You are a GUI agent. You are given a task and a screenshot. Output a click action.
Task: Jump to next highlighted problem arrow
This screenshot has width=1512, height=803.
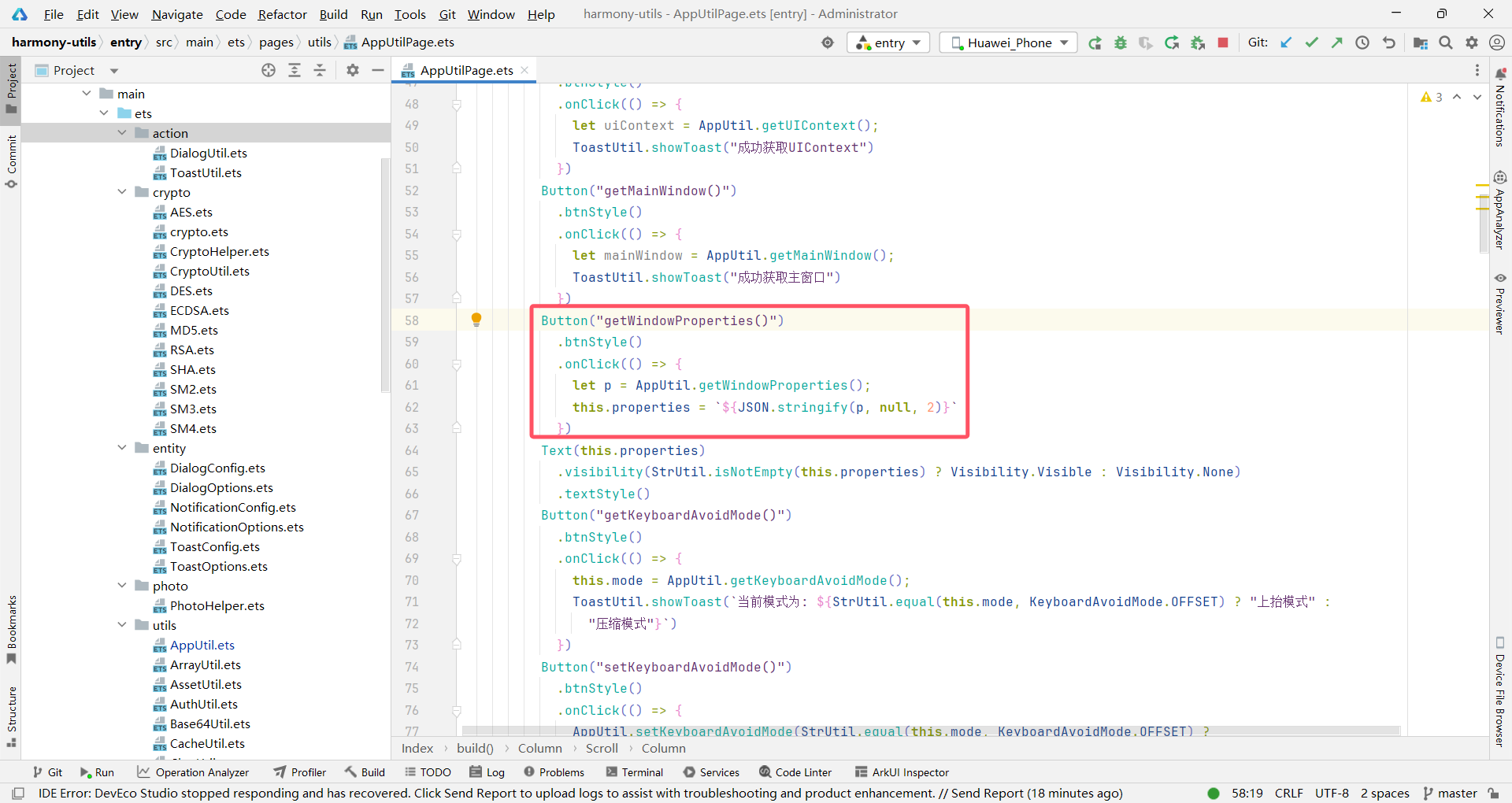(1477, 97)
